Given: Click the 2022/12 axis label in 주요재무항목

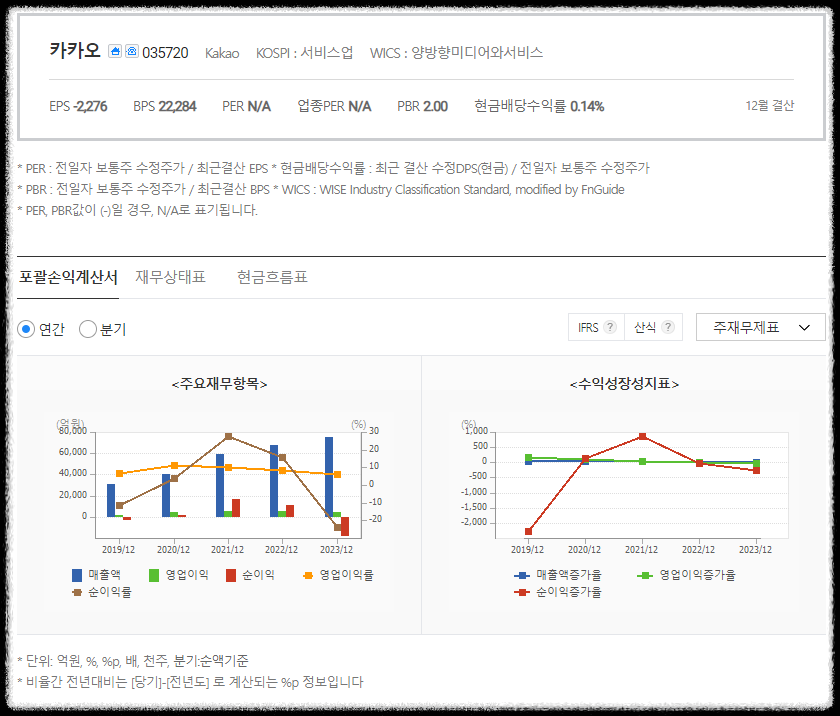Looking at the screenshot, I should coord(281,549).
